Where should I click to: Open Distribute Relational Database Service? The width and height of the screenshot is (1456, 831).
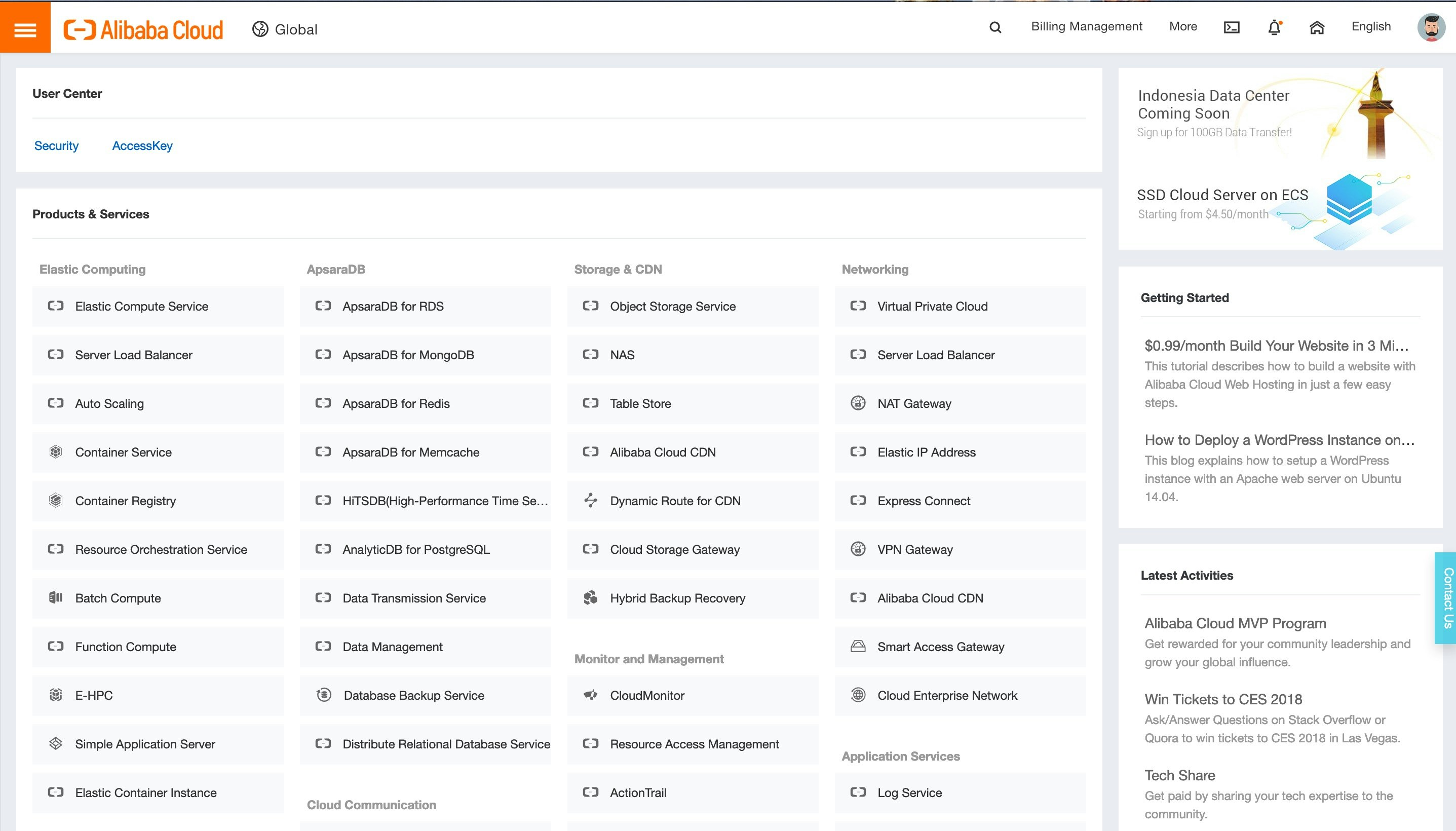426,744
